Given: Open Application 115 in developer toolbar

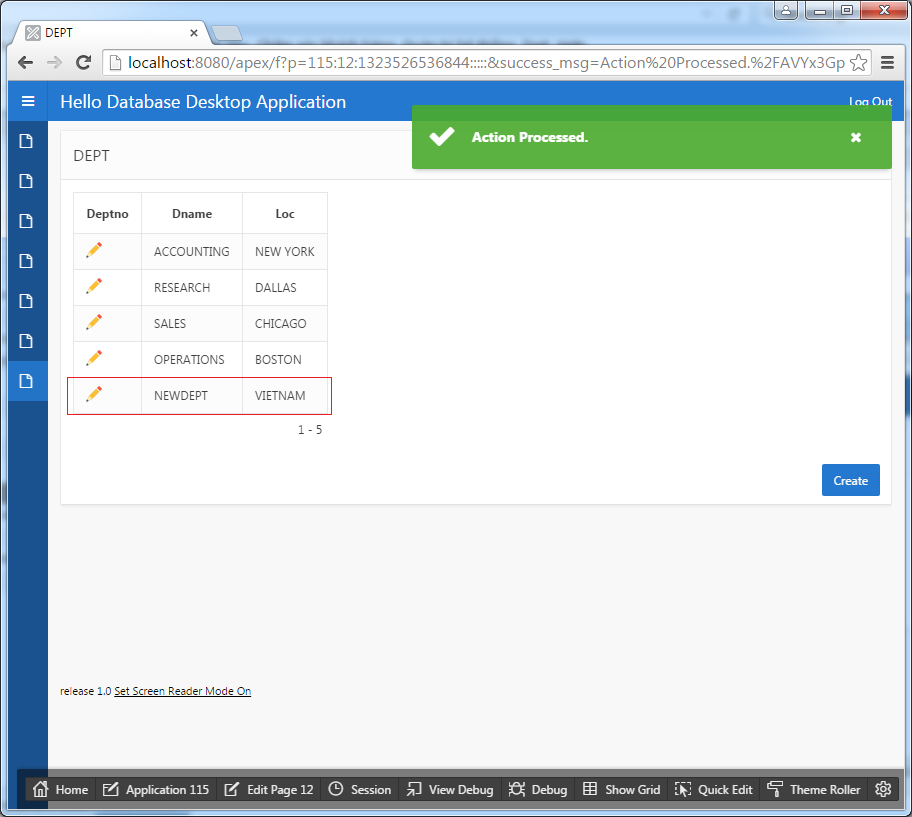Looking at the screenshot, I should 156,789.
